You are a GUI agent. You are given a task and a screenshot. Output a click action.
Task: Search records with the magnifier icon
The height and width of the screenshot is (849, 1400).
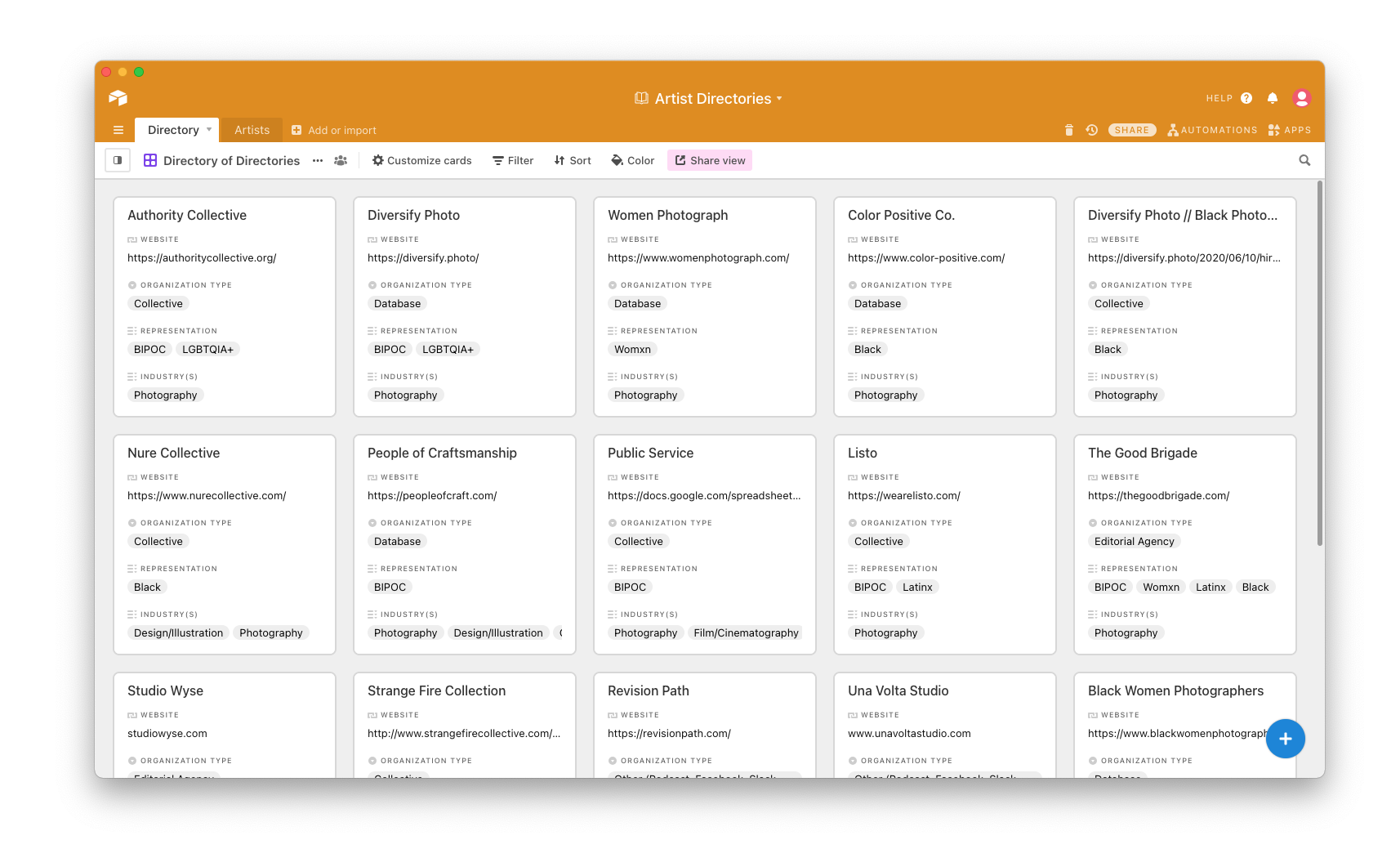click(x=1304, y=160)
